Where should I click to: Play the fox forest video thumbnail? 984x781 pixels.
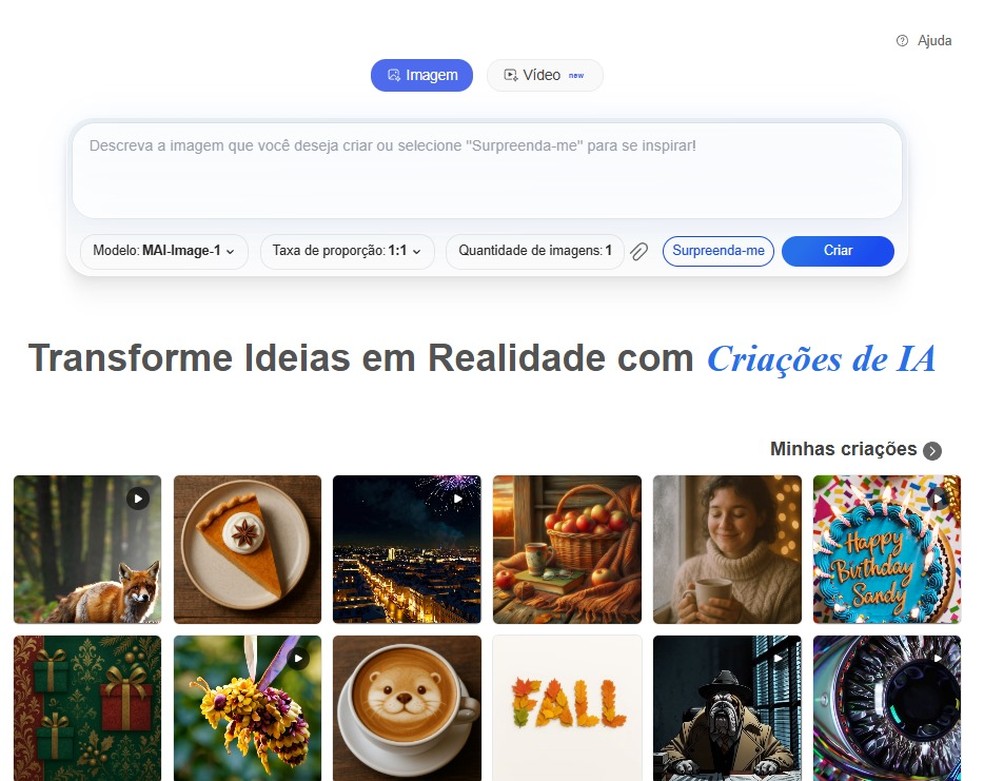coord(138,499)
